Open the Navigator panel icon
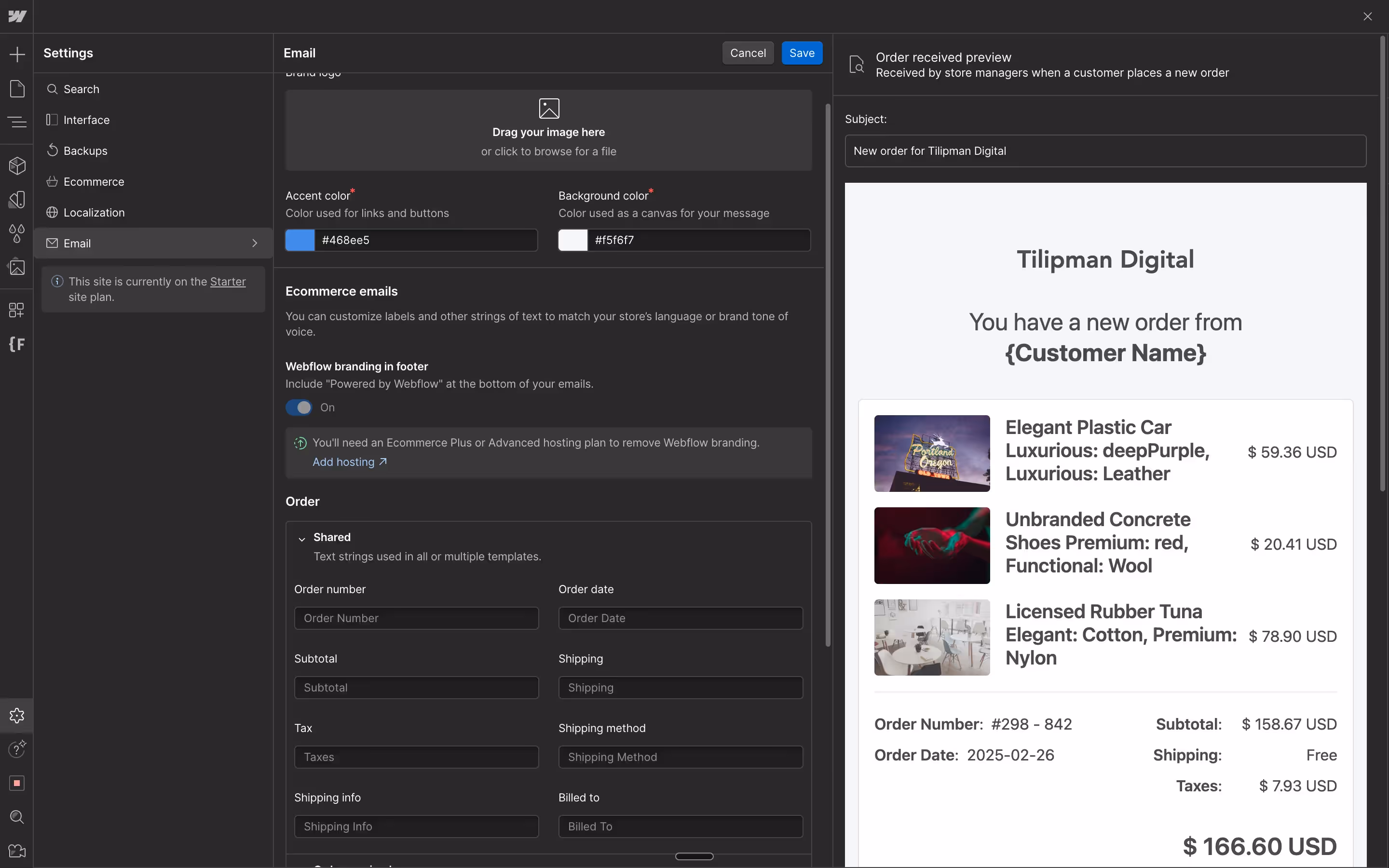1389x868 pixels. click(x=17, y=122)
